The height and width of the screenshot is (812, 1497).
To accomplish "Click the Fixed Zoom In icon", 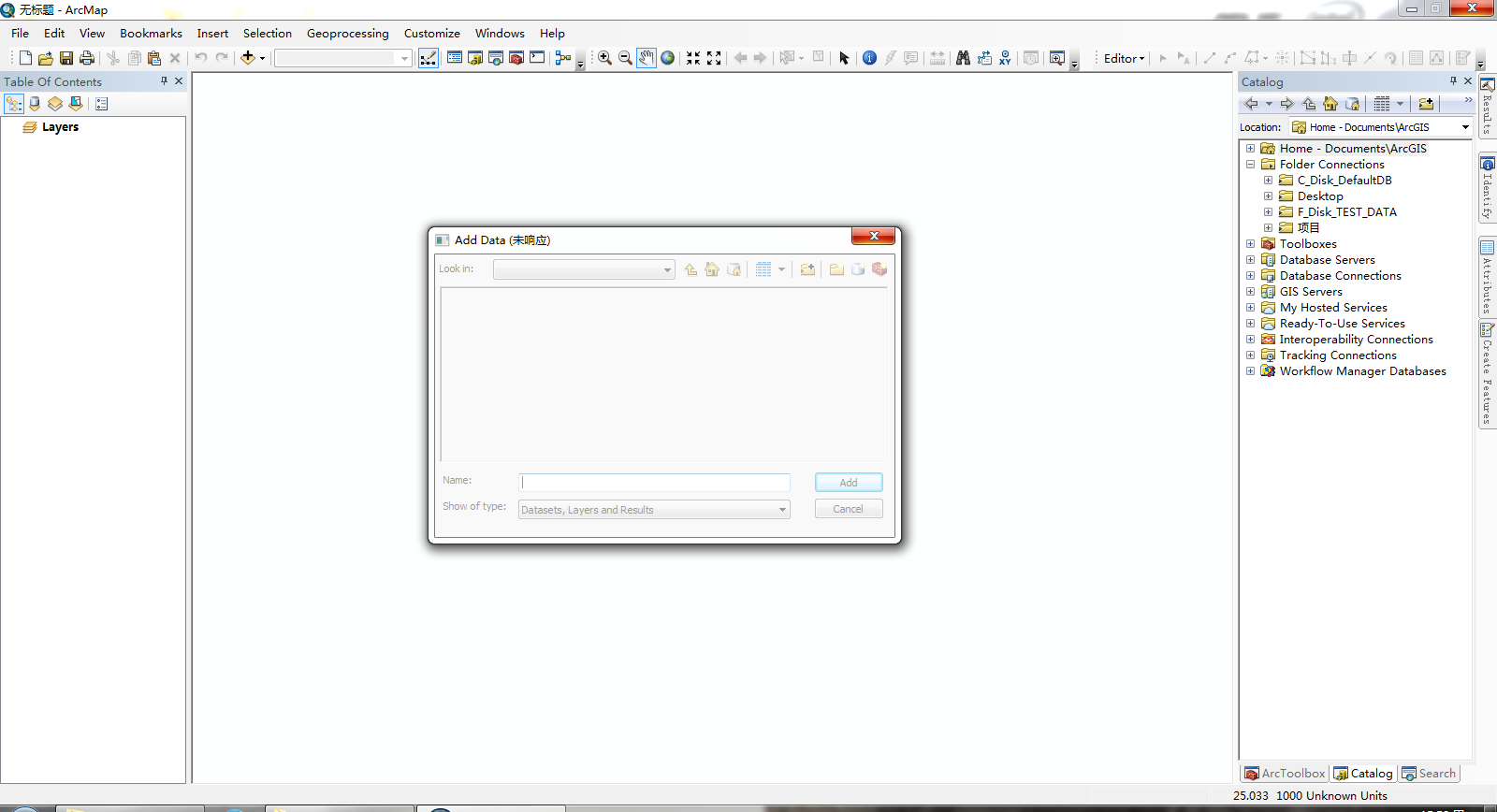I will click(693, 58).
